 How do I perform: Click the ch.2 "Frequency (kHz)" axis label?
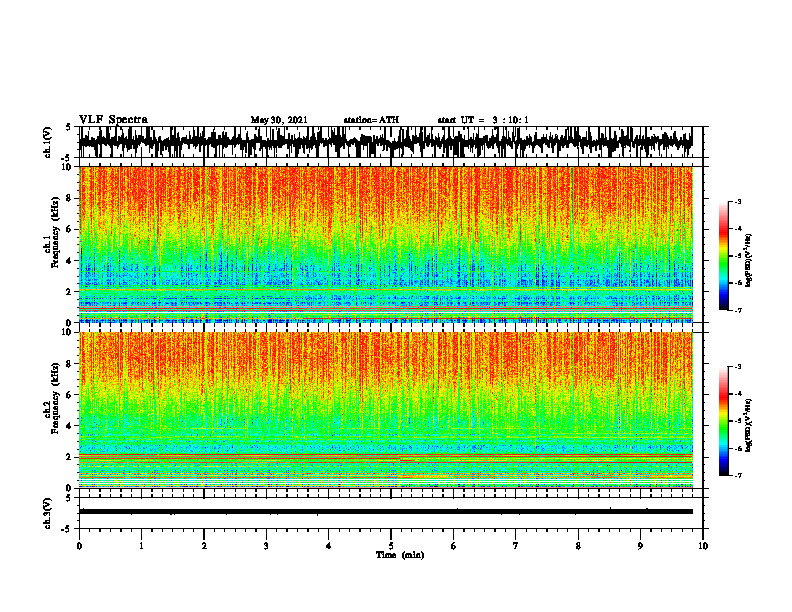[x=55, y=398]
